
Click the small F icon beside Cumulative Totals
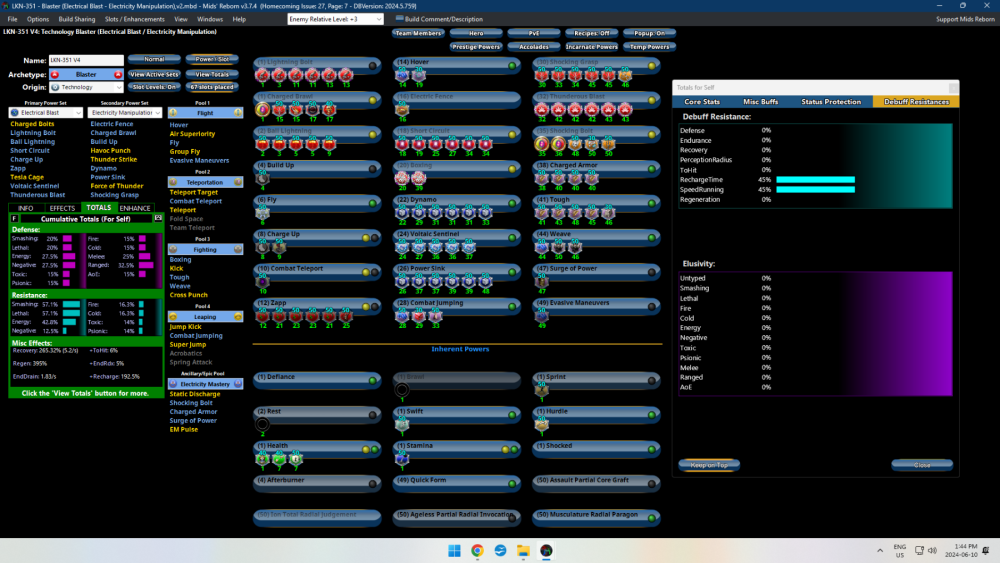(15, 219)
